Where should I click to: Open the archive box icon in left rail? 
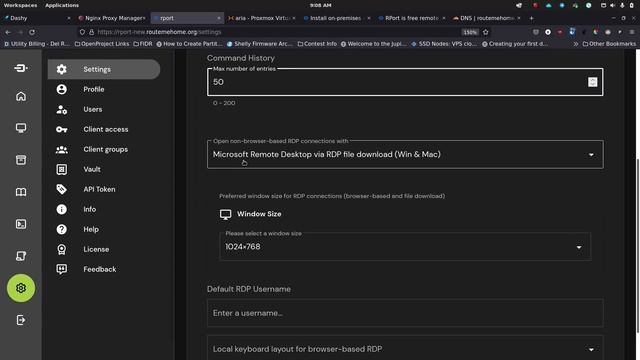(x=21, y=160)
